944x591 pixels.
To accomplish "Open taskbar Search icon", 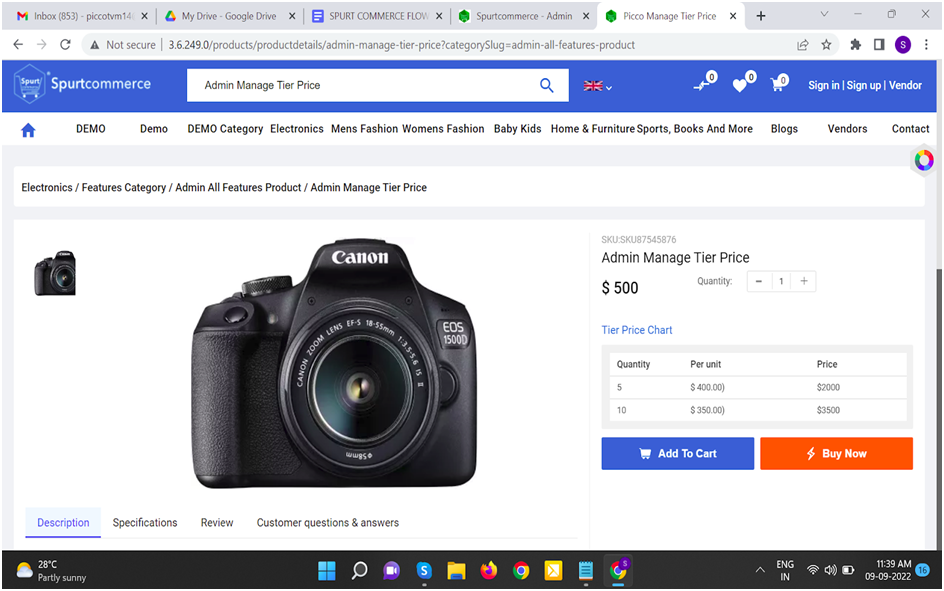I will point(359,570).
